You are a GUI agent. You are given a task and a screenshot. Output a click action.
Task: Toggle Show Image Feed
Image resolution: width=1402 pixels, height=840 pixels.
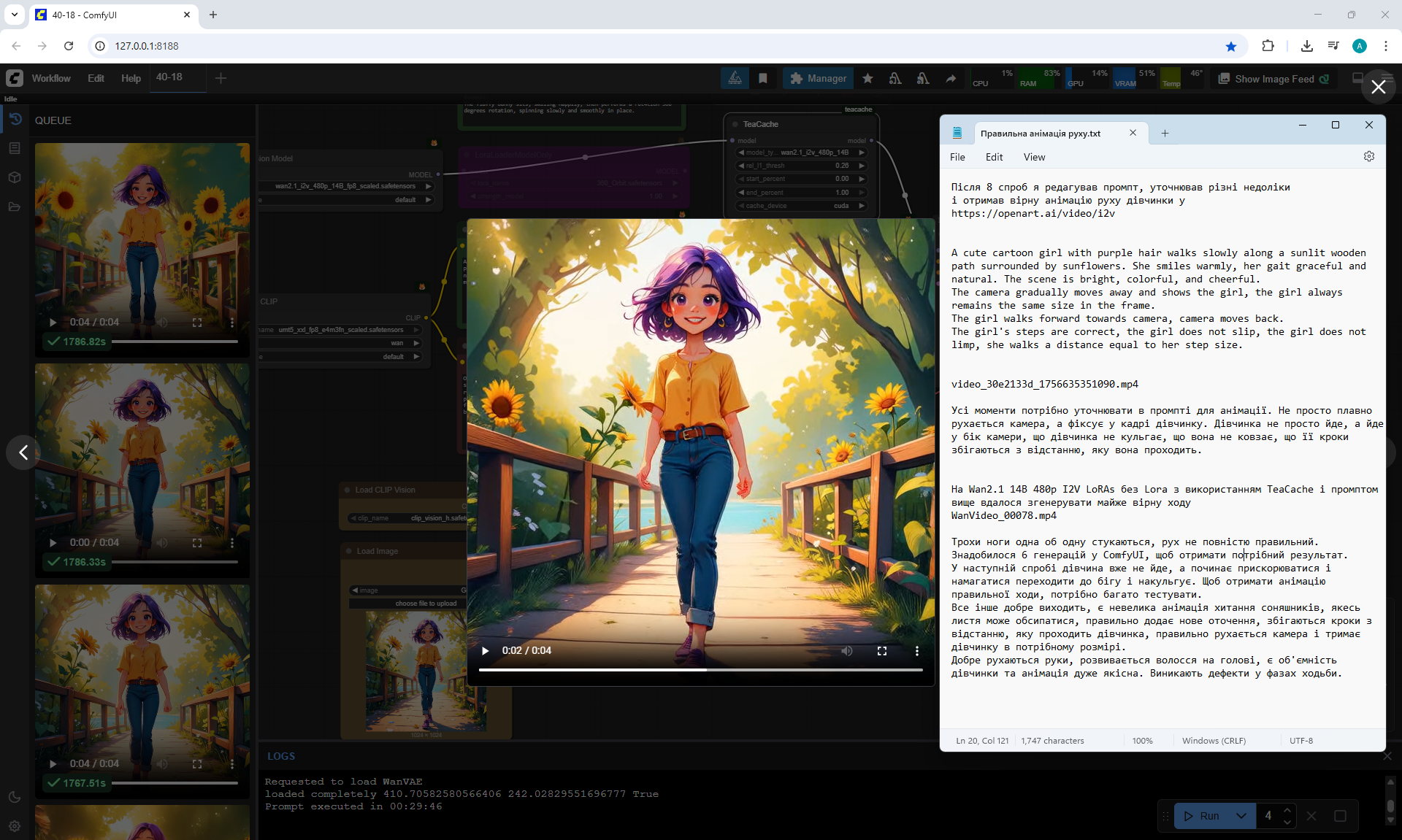pos(1273,79)
